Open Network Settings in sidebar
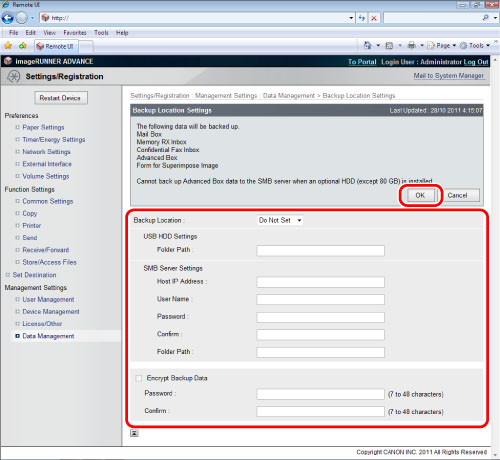The width and height of the screenshot is (500, 460). 46,152
